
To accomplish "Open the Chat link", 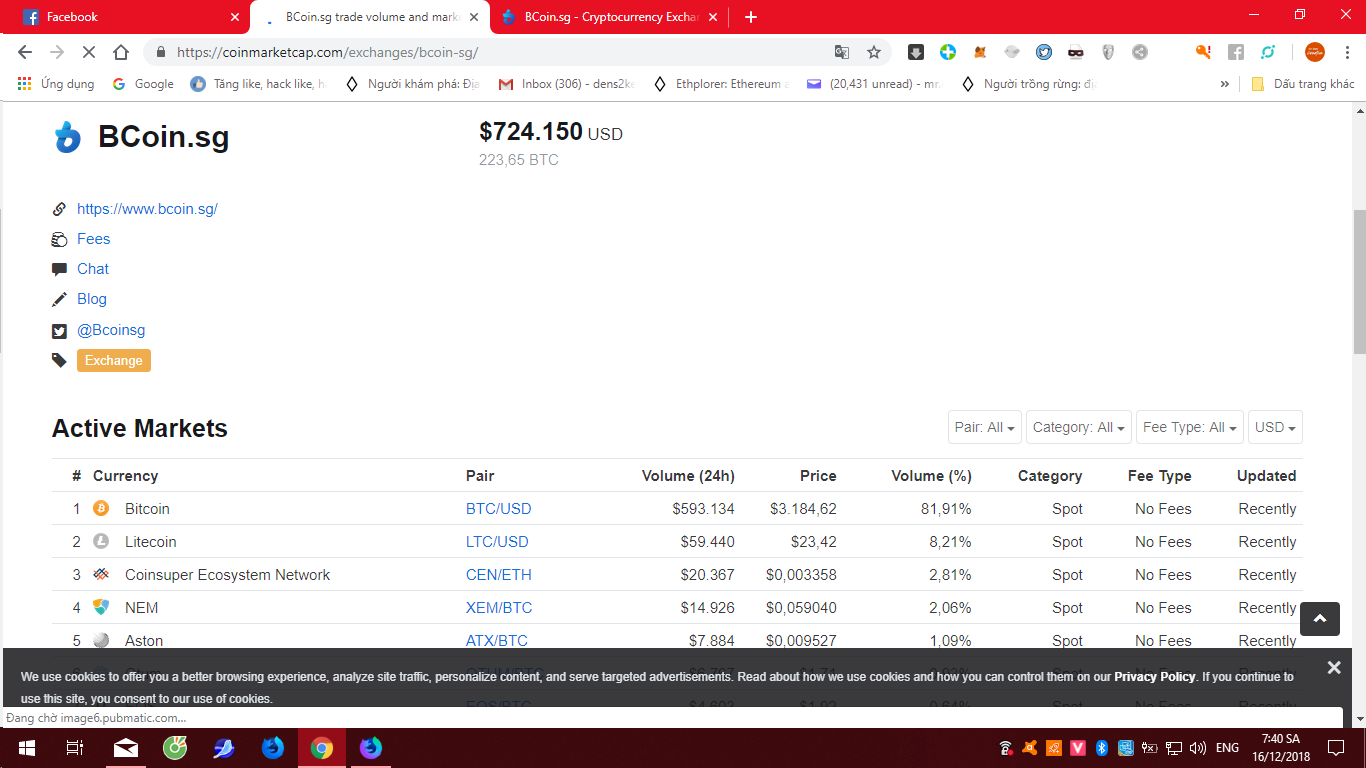I will coord(93,269).
